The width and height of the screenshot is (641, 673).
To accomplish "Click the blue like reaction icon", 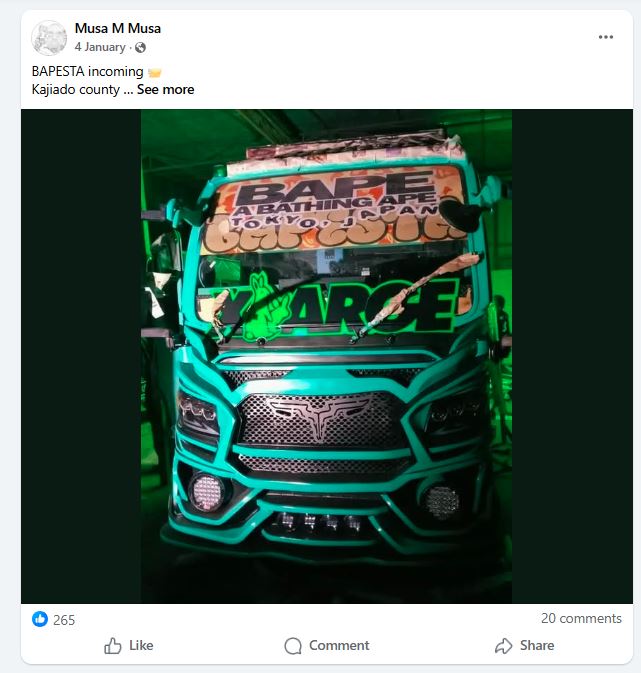I will [x=40, y=619].
